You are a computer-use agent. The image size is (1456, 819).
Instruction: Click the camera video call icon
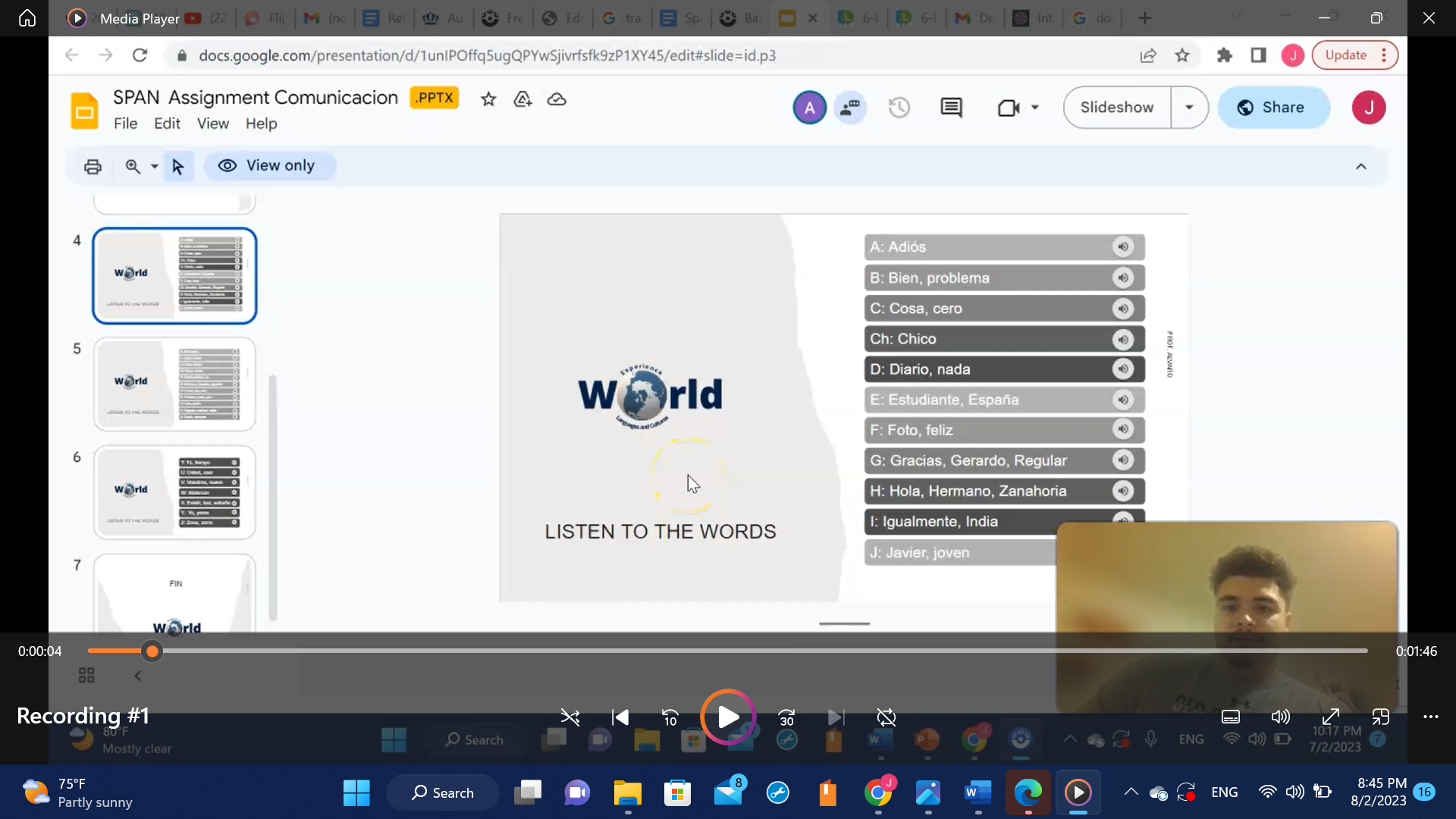coord(1009,108)
